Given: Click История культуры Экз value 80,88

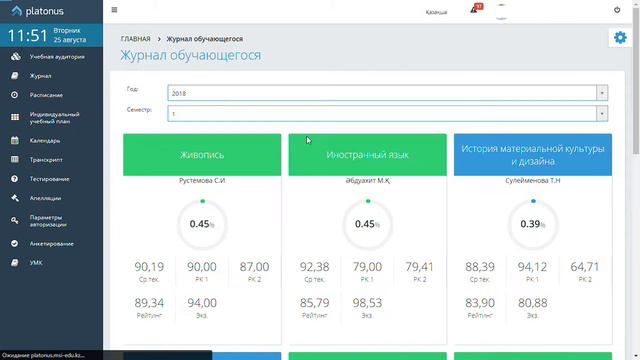Looking at the screenshot, I should [x=532, y=303].
